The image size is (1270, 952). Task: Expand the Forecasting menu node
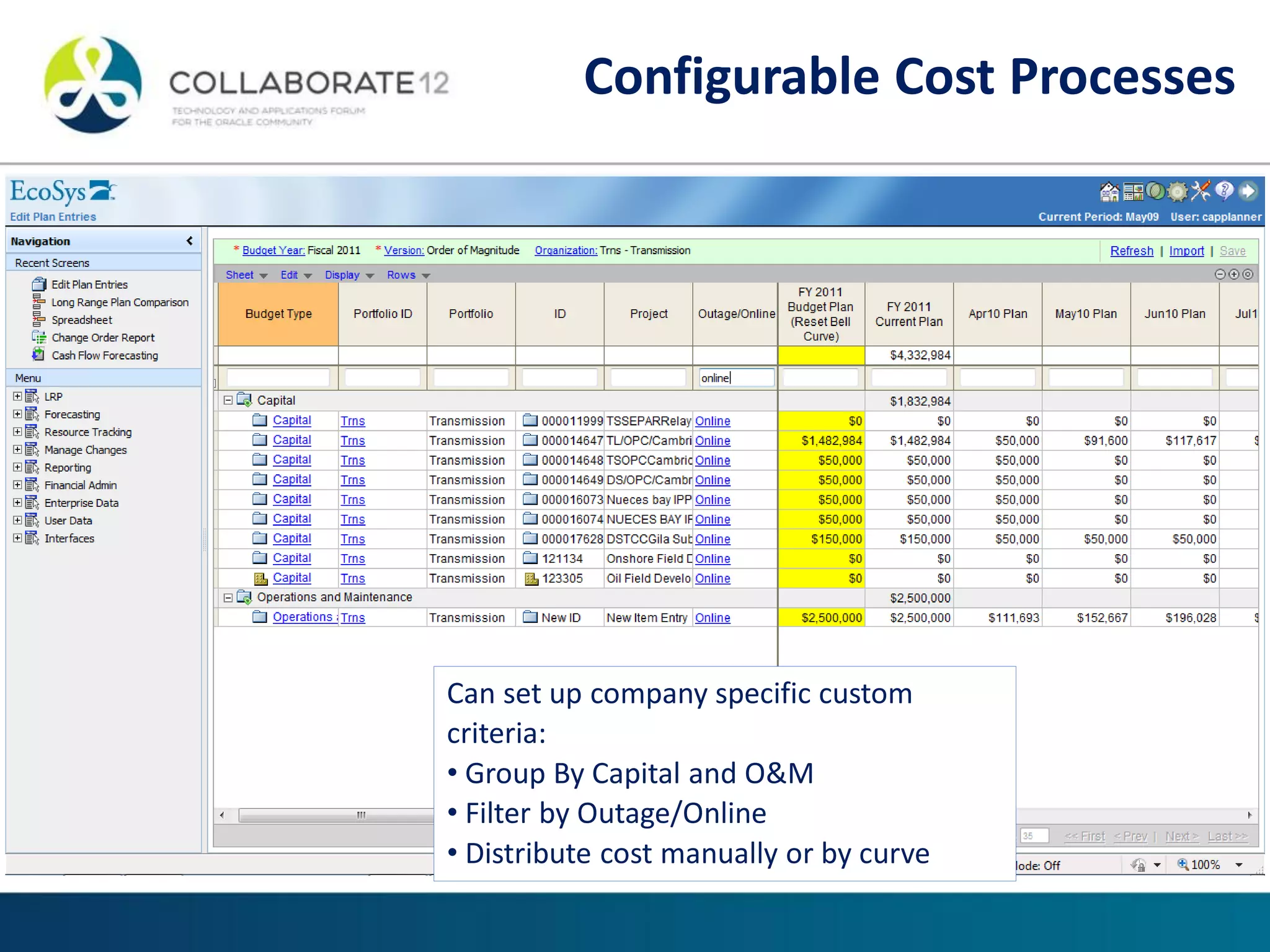17,414
